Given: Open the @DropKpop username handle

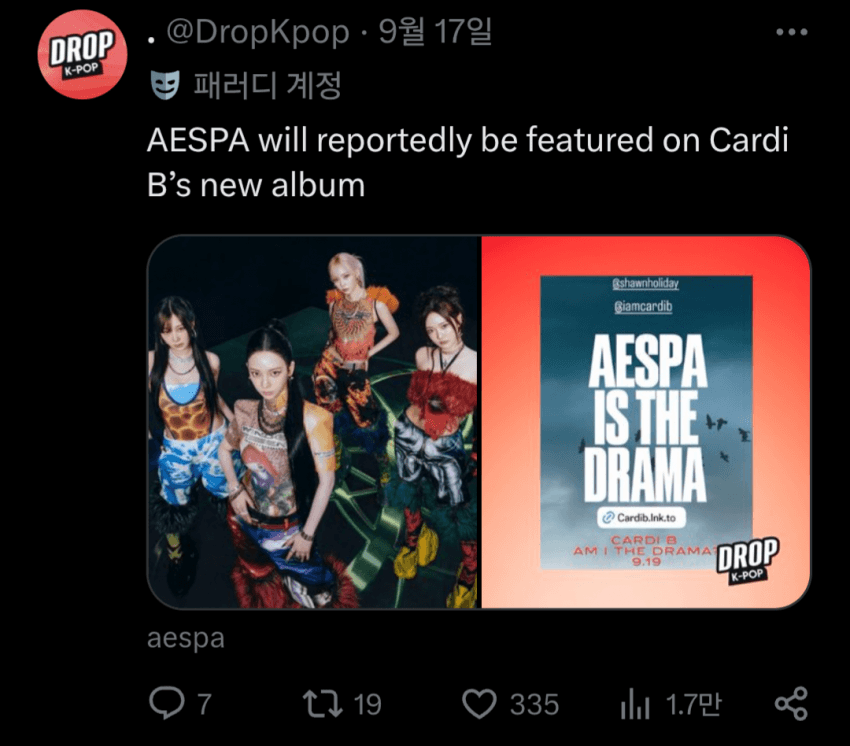Looking at the screenshot, I should click(x=258, y=32).
